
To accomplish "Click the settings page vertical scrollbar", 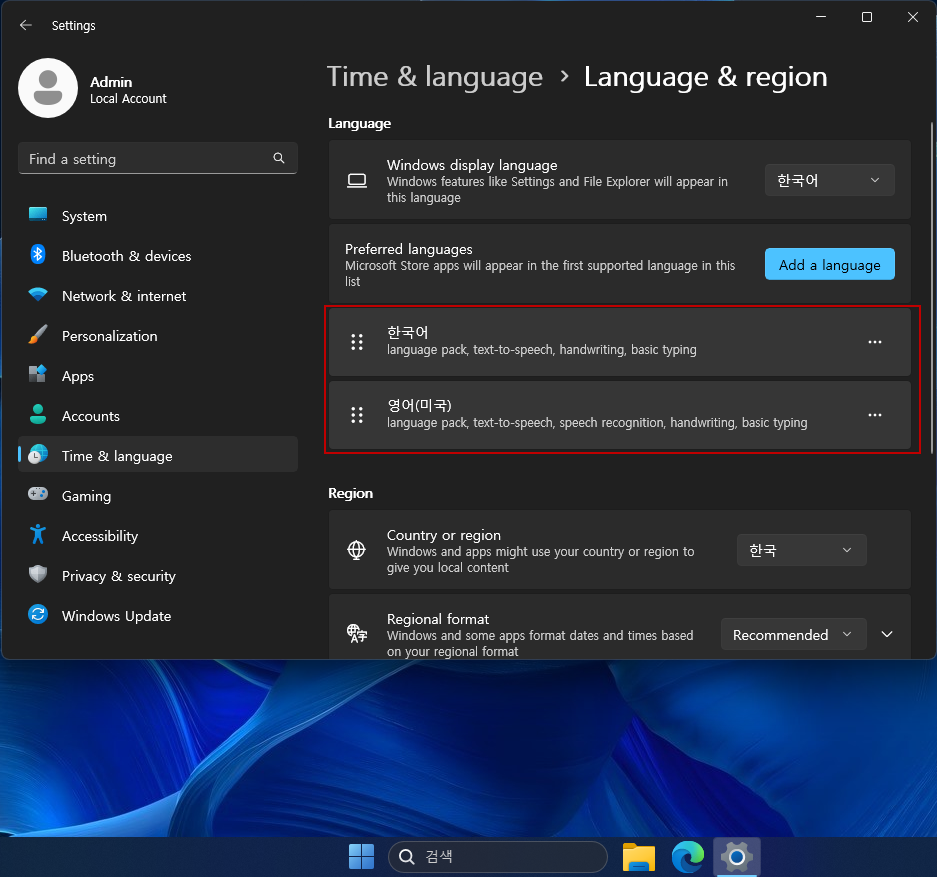I will pos(931,287).
